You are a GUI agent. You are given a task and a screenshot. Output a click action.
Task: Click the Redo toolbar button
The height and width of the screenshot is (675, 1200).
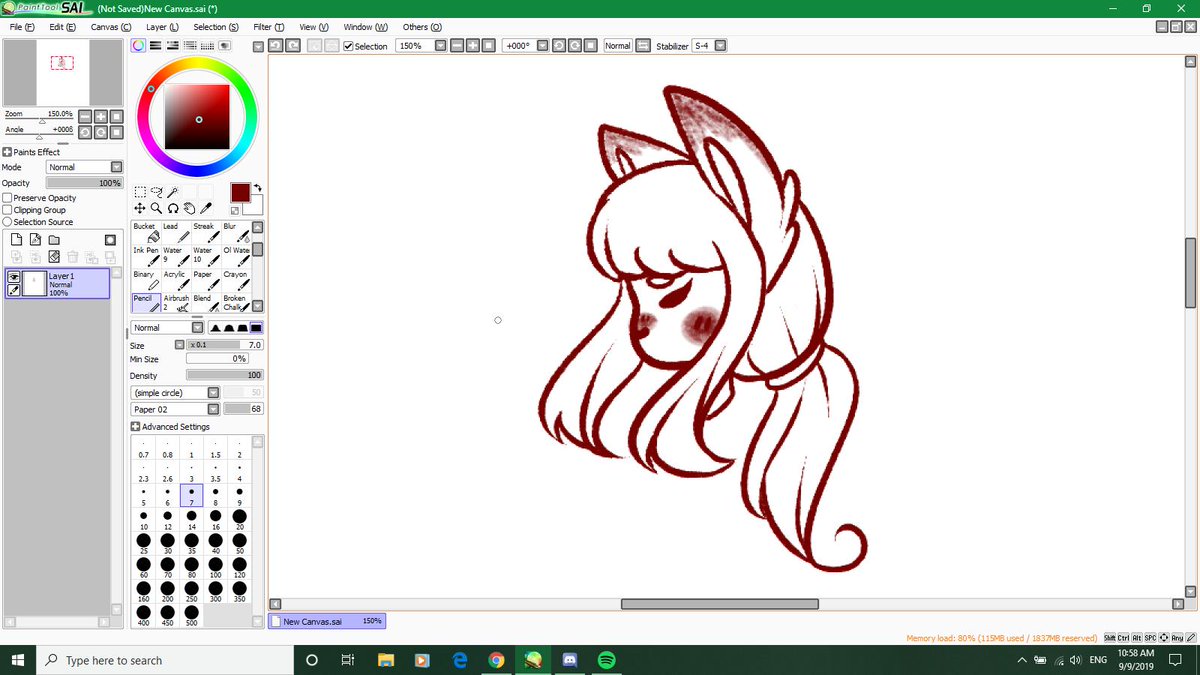coord(292,46)
